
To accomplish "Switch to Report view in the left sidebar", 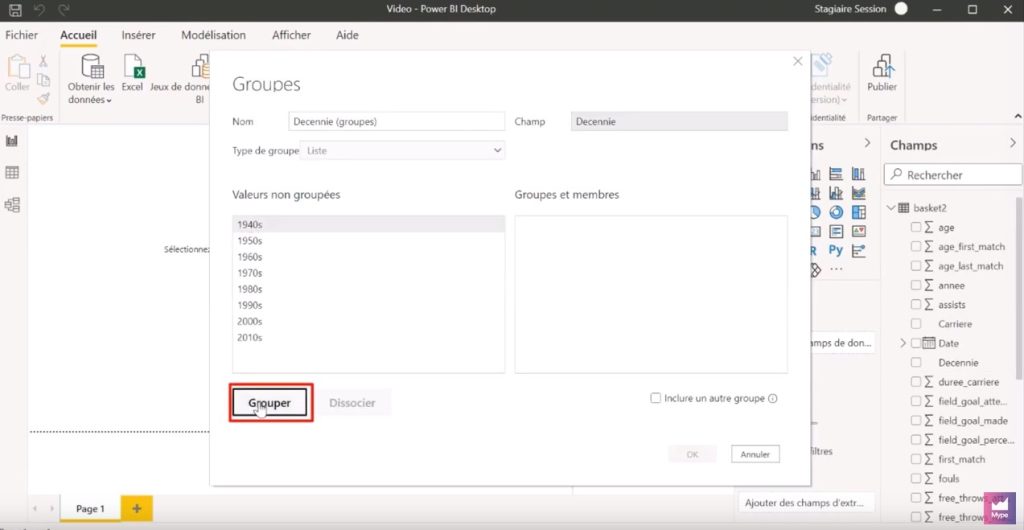I will click(x=12, y=141).
